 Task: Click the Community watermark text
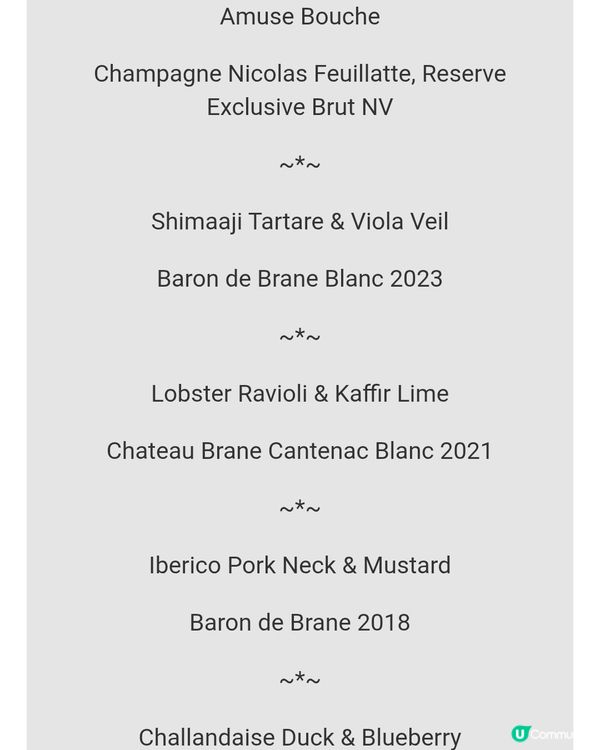(x=553, y=734)
